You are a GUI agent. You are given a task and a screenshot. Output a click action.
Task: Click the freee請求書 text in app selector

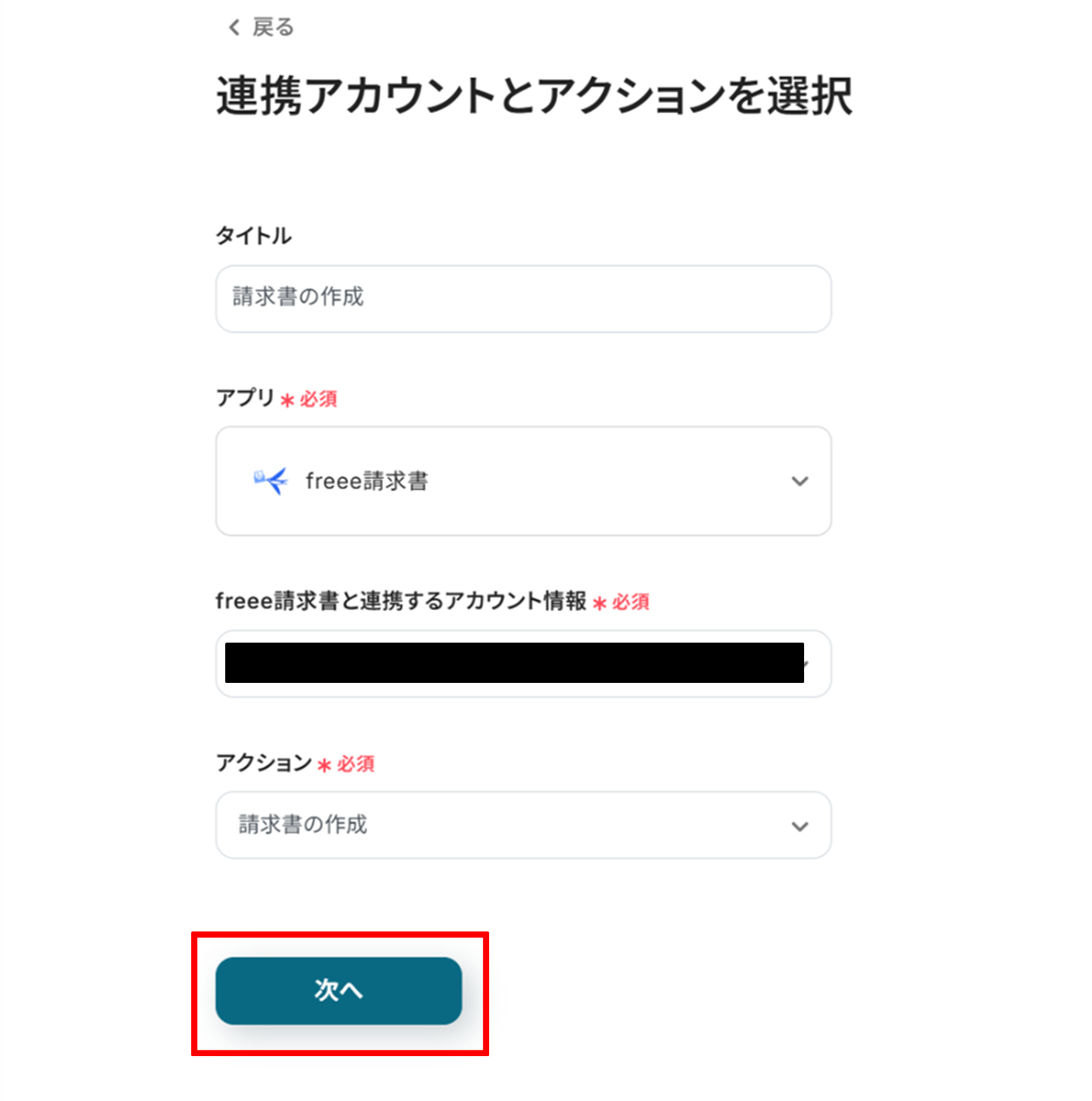367,481
